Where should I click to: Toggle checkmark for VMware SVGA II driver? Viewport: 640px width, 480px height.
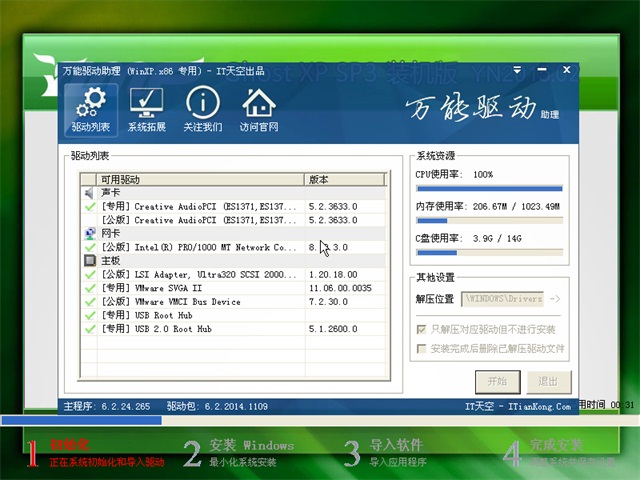click(x=90, y=287)
